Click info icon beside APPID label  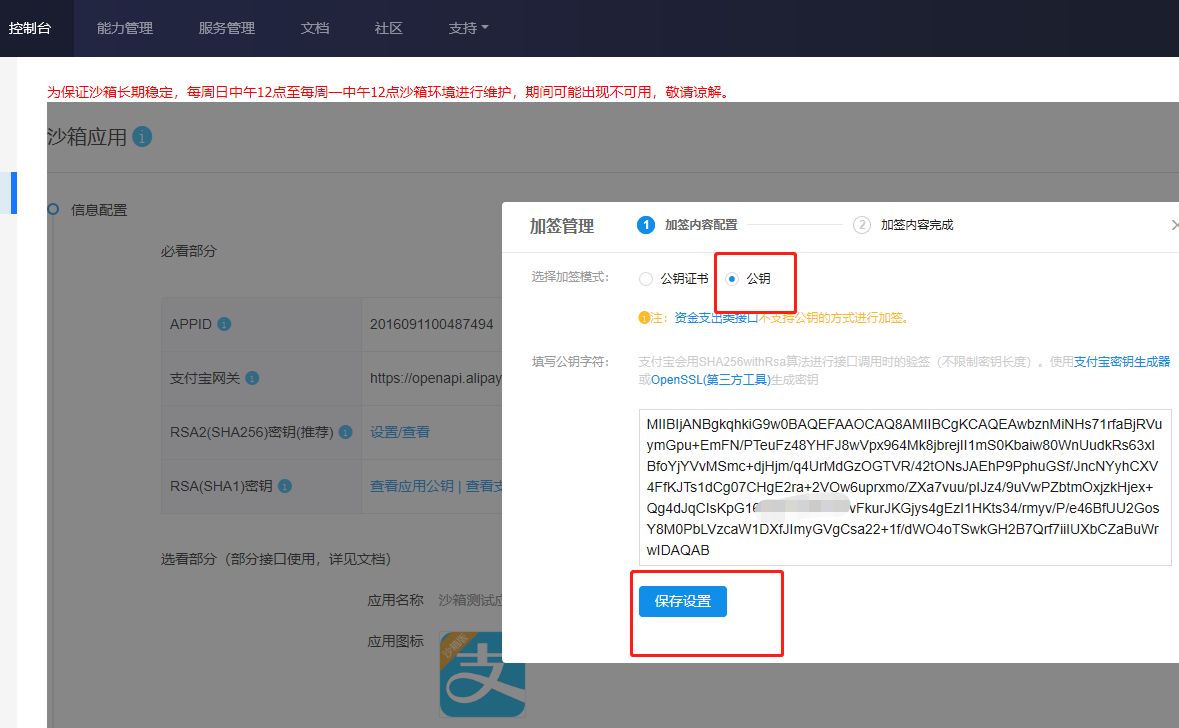pos(224,324)
